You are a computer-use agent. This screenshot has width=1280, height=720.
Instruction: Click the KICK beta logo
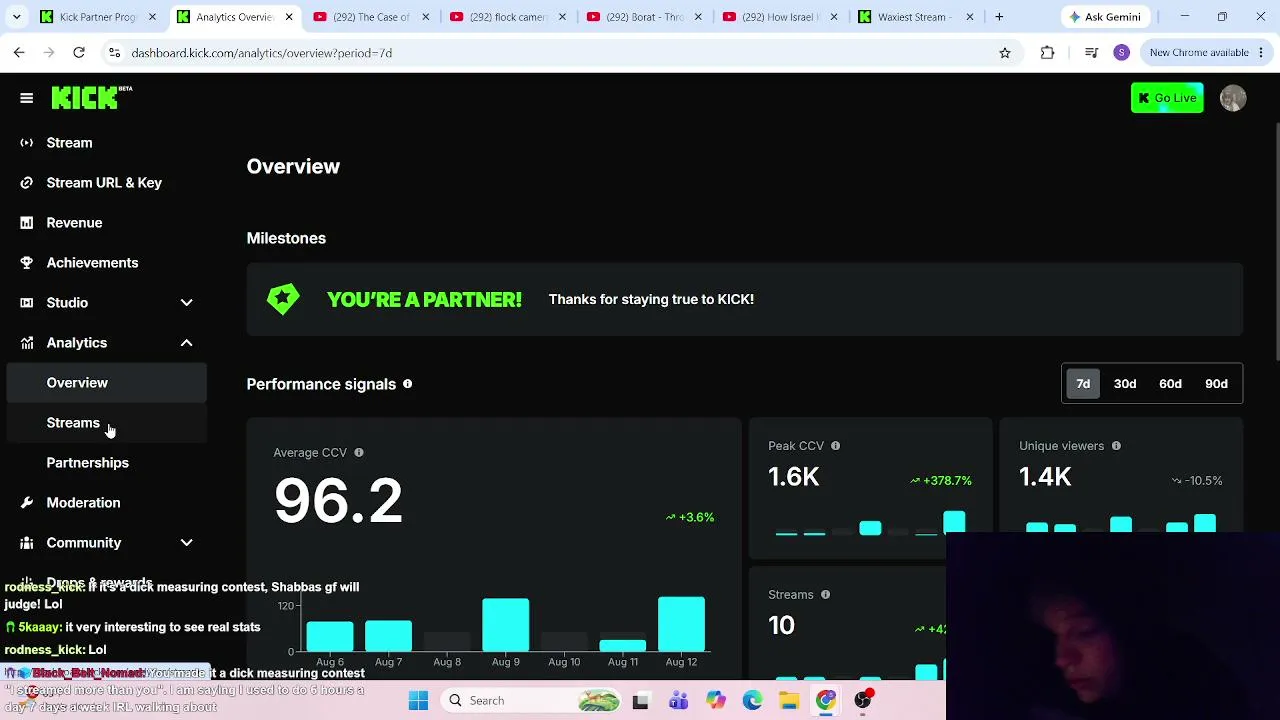coord(92,97)
